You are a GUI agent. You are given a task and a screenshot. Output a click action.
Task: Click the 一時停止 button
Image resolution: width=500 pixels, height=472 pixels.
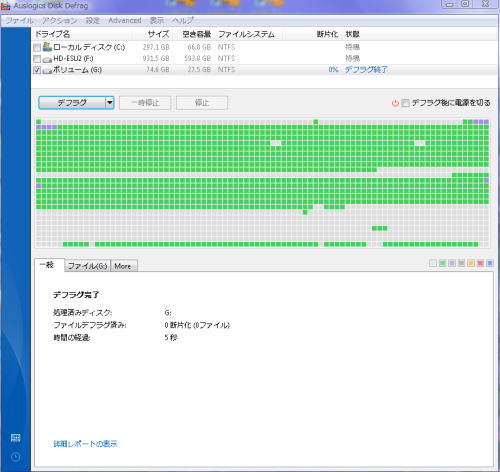pos(145,103)
